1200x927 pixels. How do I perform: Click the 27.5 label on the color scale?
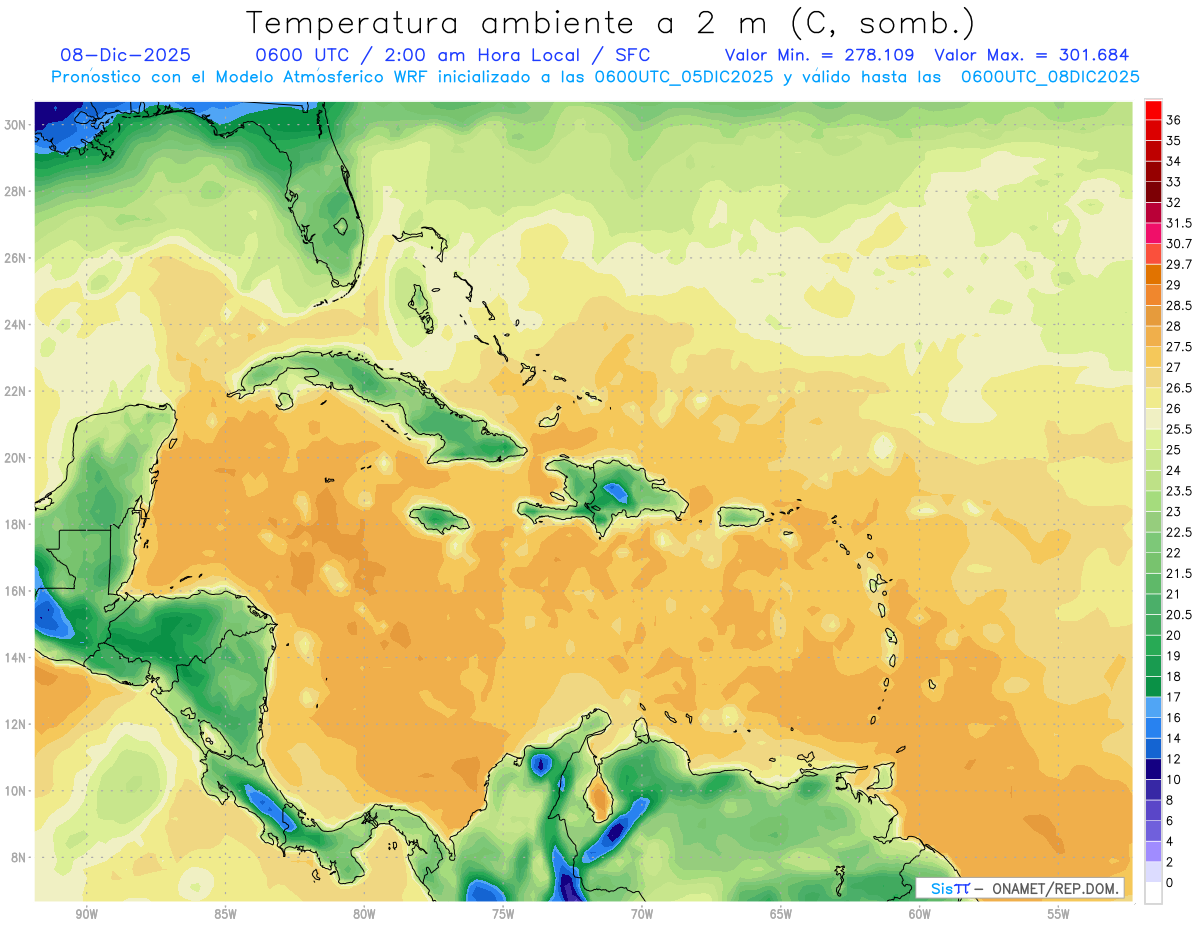pyautogui.click(x=1179, y=347)
